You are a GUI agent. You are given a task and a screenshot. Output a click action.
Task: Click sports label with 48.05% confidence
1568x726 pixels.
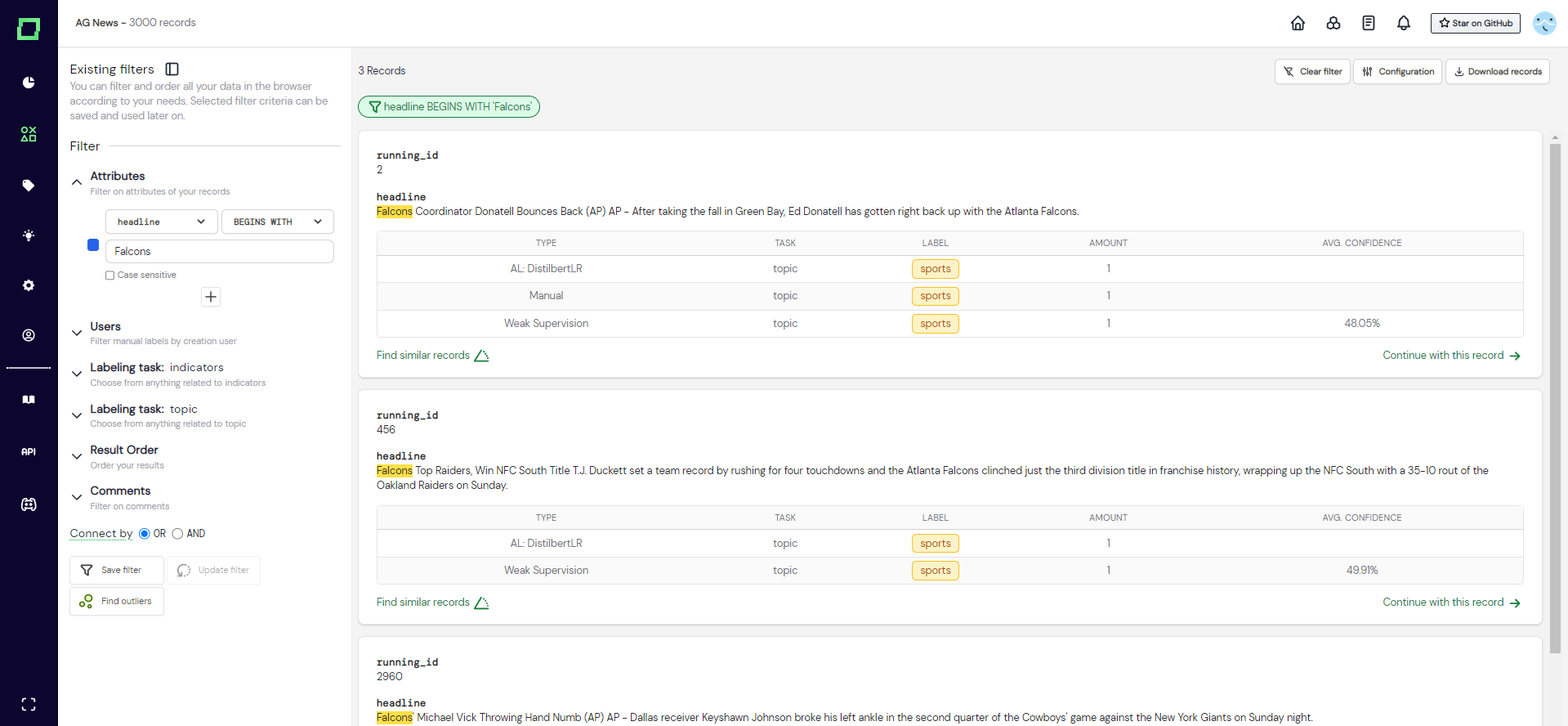[x=936, y=324]
